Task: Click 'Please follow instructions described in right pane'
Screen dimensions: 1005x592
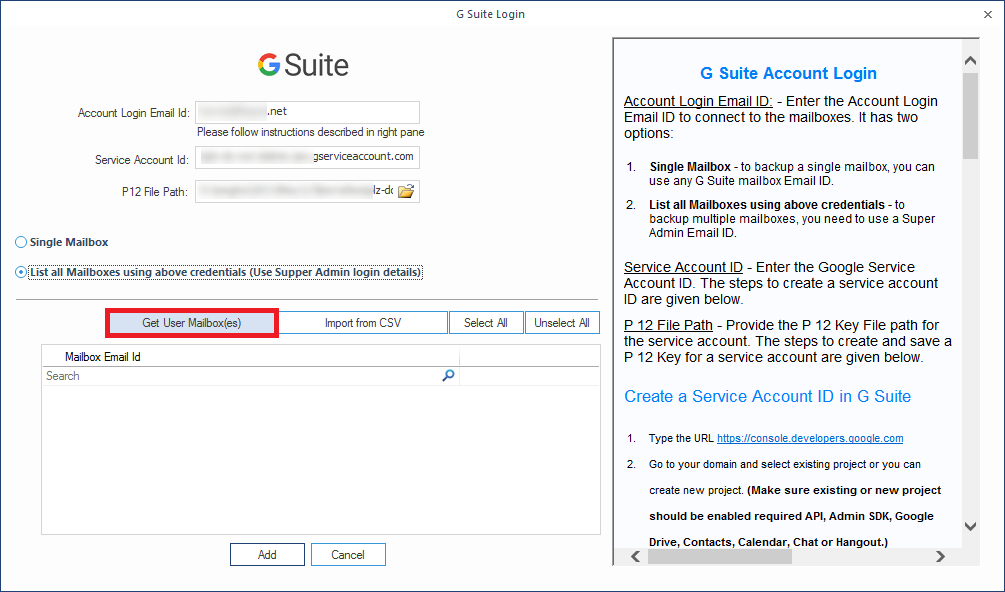Action: coord(311,132)
